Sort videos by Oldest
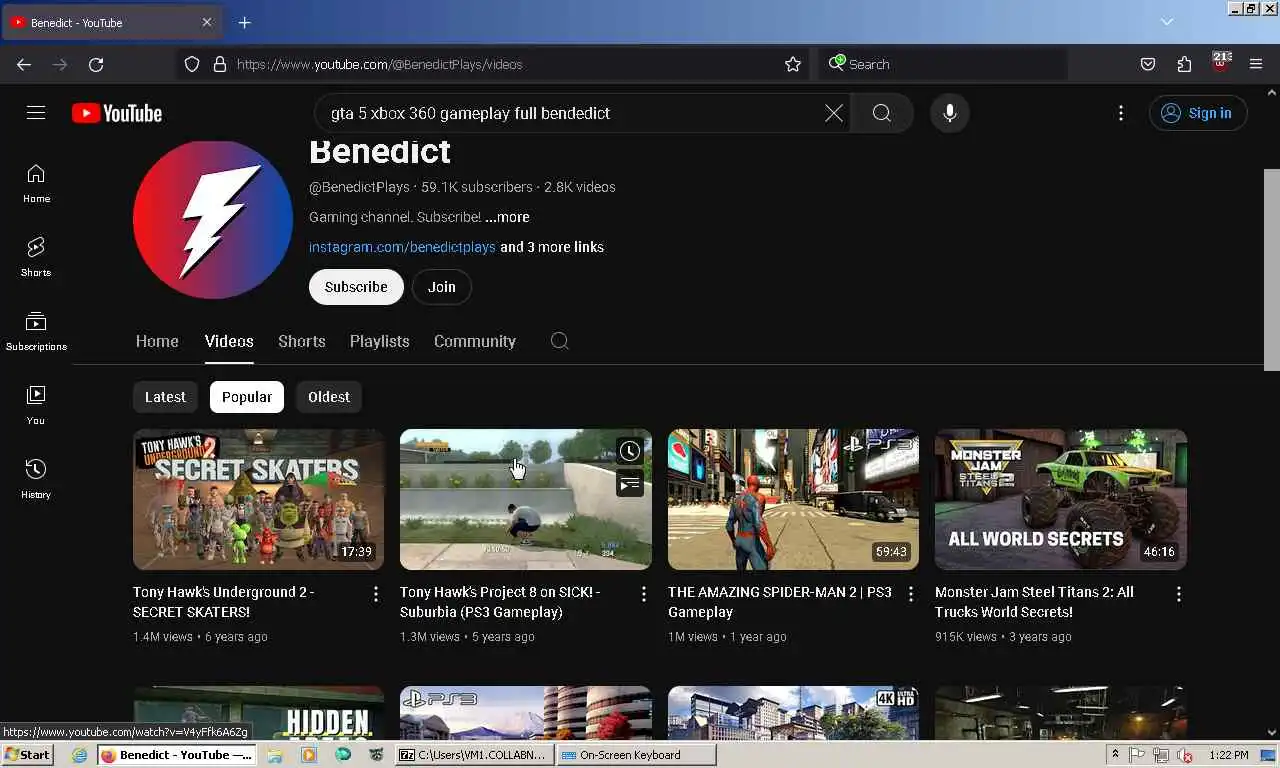This screenshot has width=1280, height=768. point(329,397)
